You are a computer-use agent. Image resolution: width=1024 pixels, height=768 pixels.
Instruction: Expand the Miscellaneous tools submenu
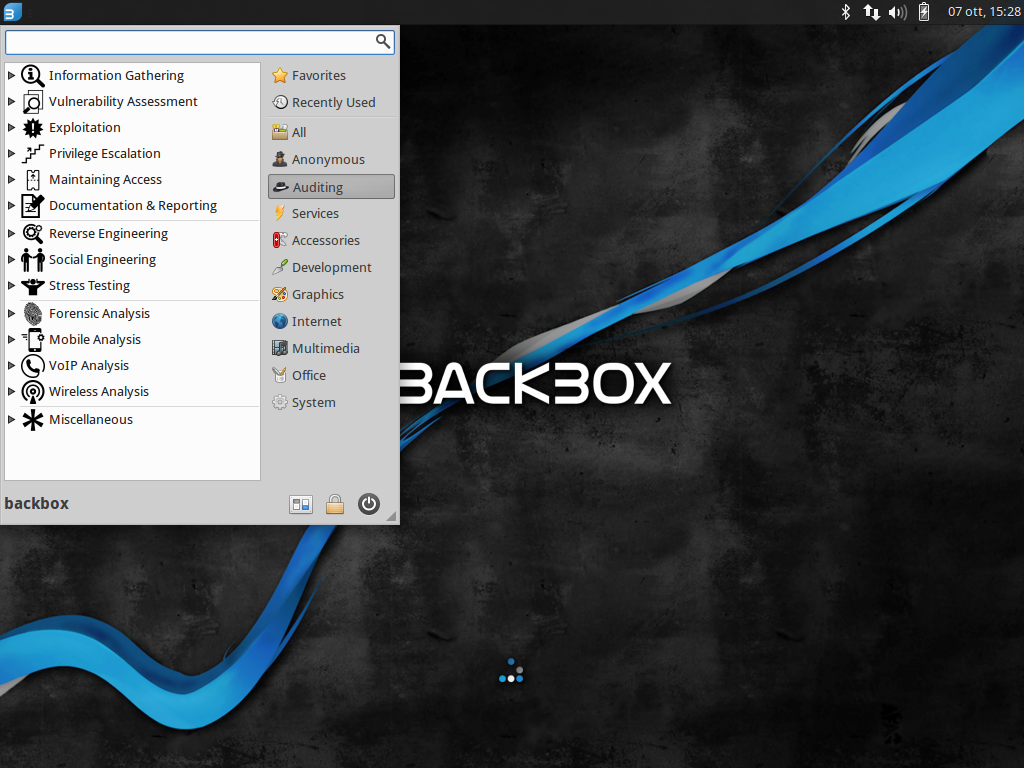click(x=10, y=419)
